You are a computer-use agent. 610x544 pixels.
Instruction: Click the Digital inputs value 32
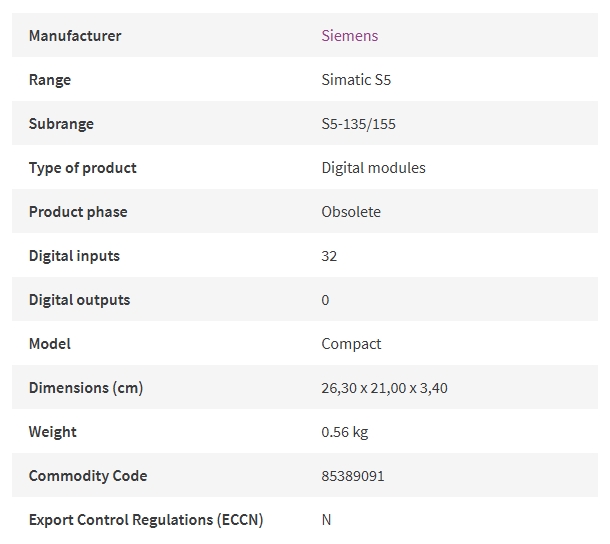click(x=329, y=256)
